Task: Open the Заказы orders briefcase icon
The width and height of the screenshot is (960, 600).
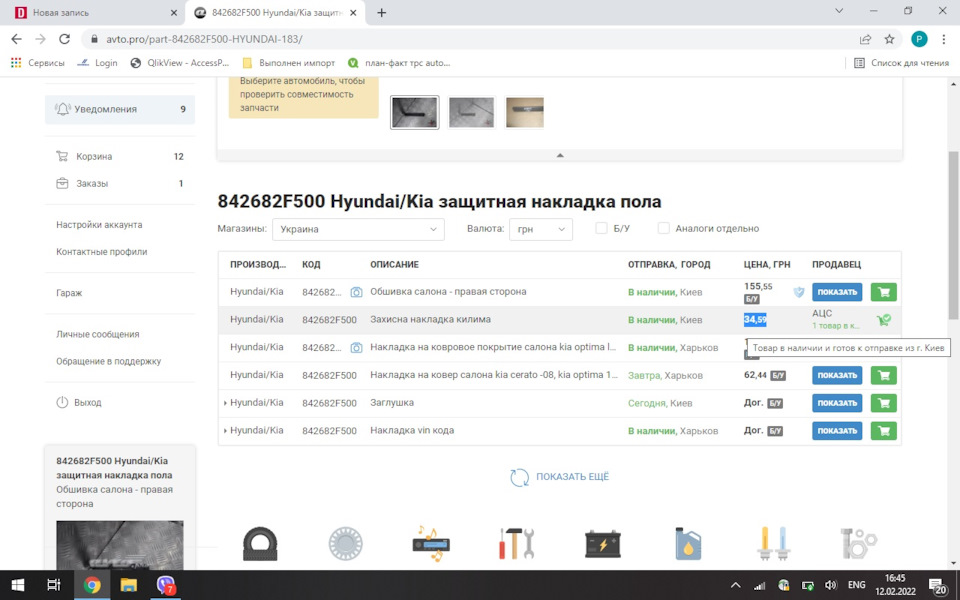Action: [62, 183]
